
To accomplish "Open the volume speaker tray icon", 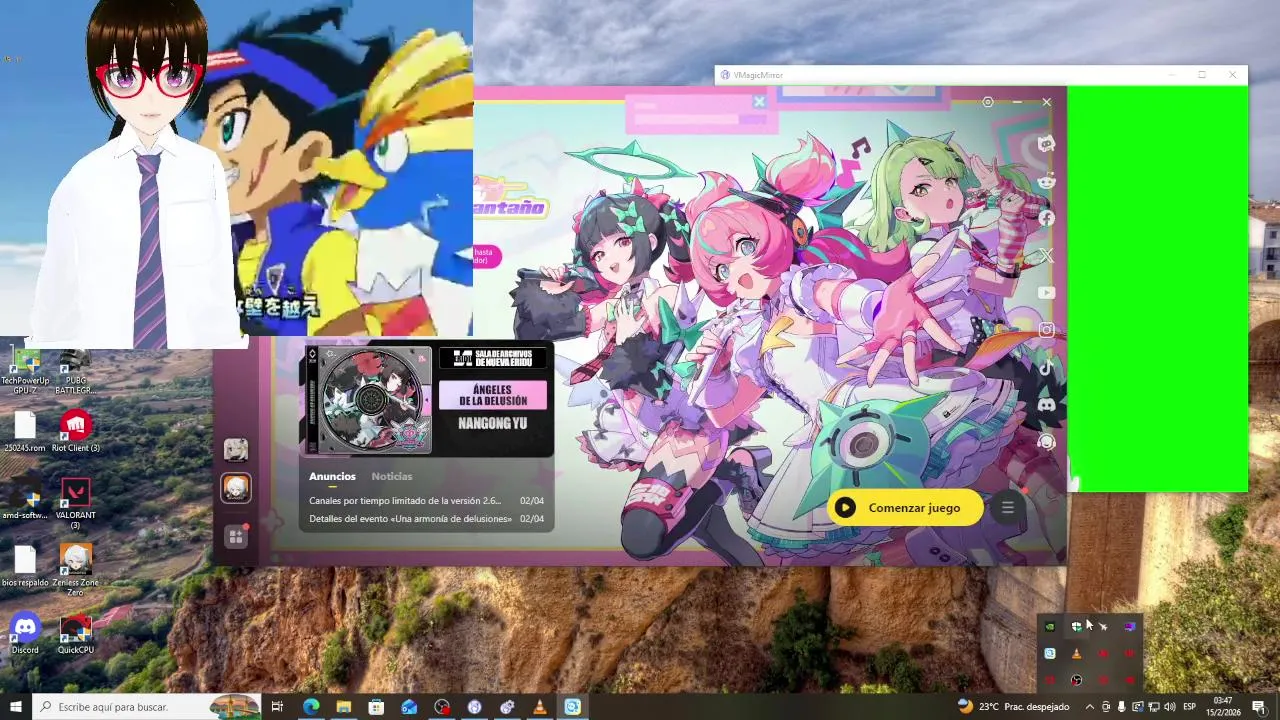I will pyautogui.click(x=1169, y=707).
